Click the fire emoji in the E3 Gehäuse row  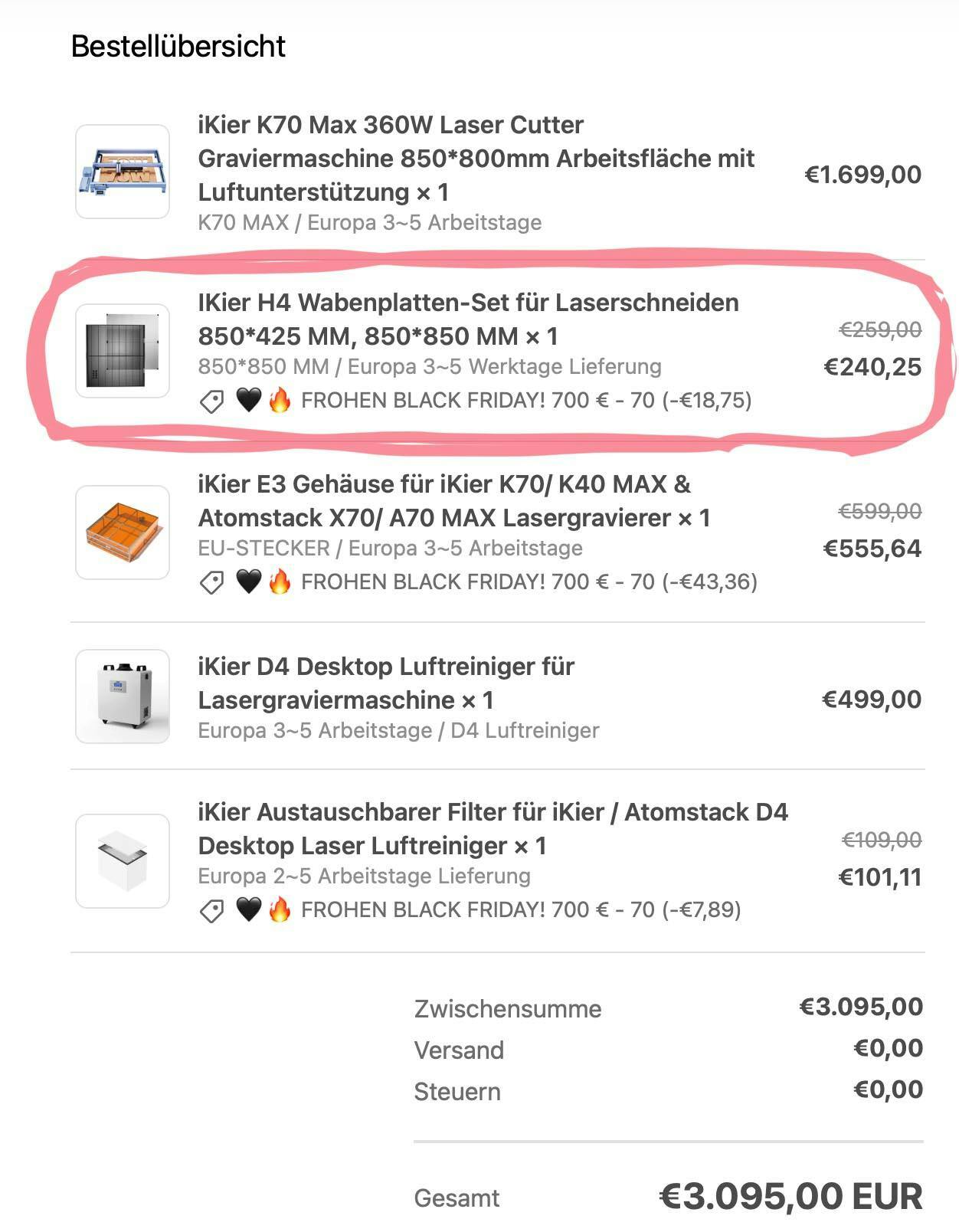coord(280,582)
